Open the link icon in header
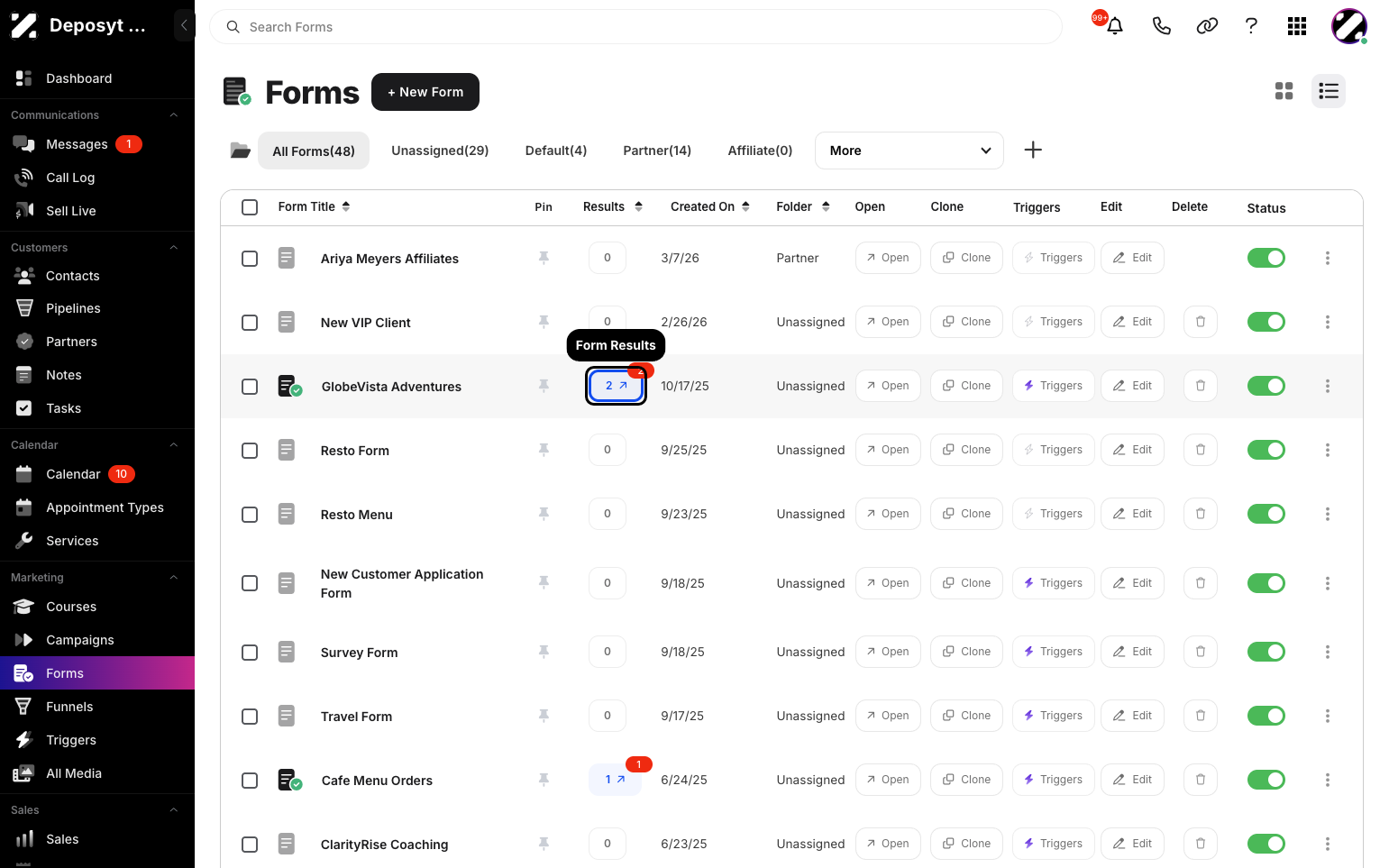 1207,26
